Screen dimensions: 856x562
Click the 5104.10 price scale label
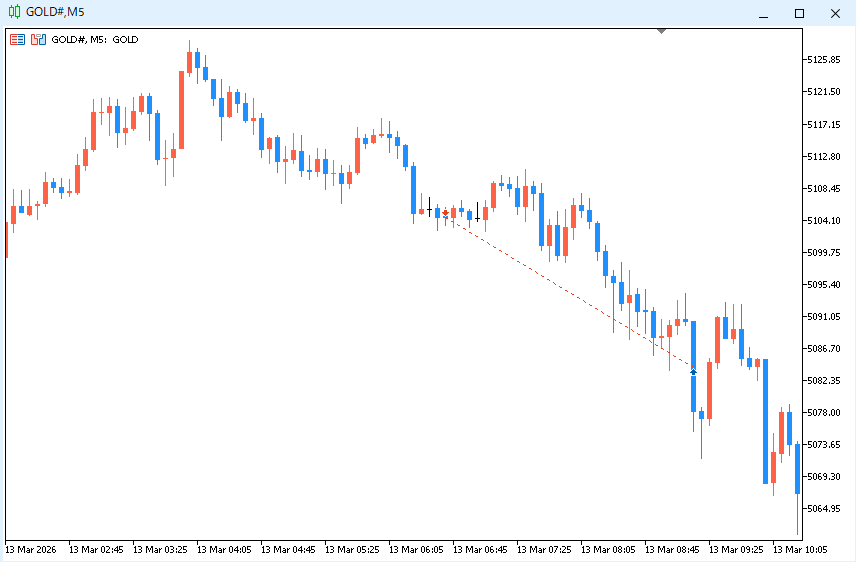828,220
